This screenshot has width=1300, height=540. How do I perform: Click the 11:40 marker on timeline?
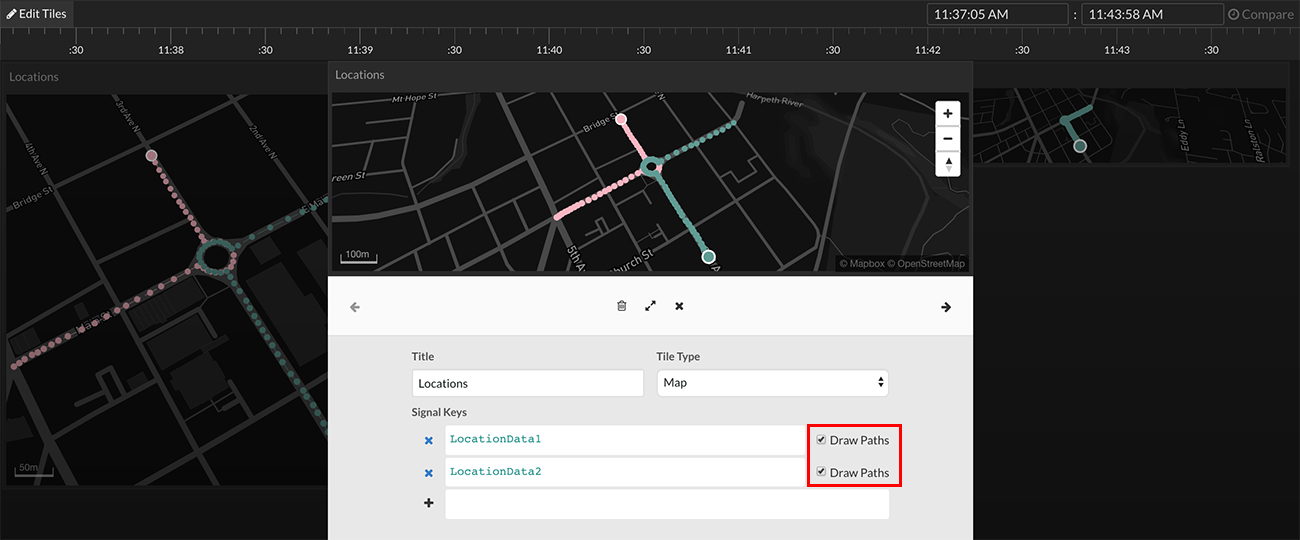point(549,50)
